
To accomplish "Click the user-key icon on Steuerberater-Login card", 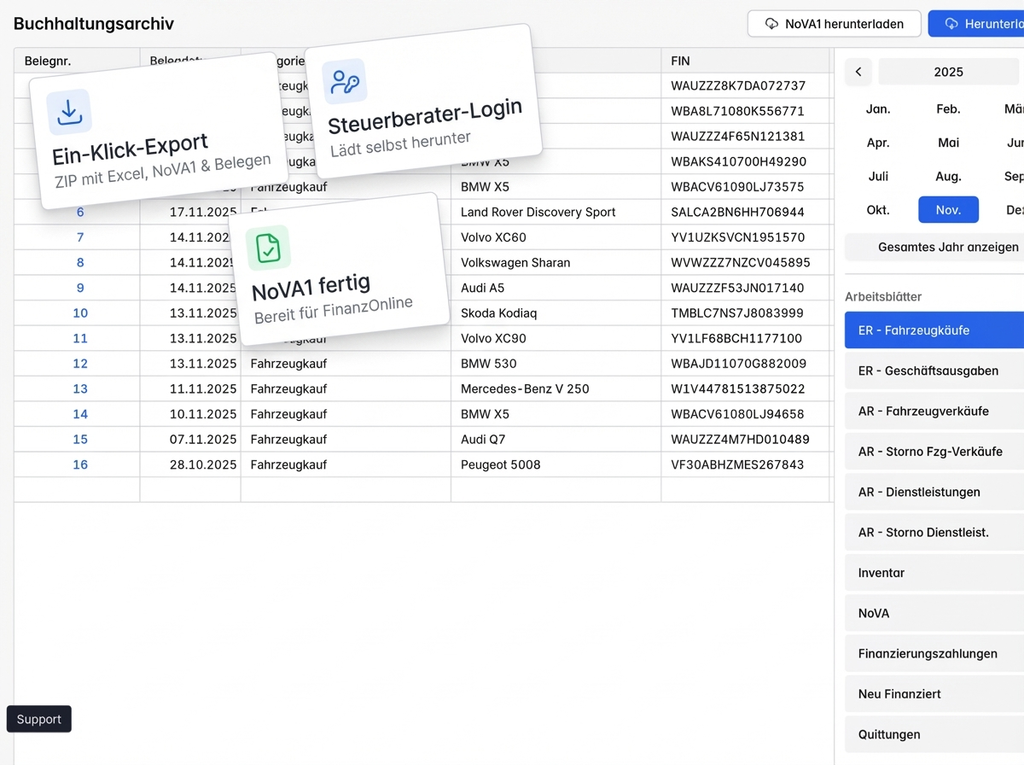I will (344, 82).
